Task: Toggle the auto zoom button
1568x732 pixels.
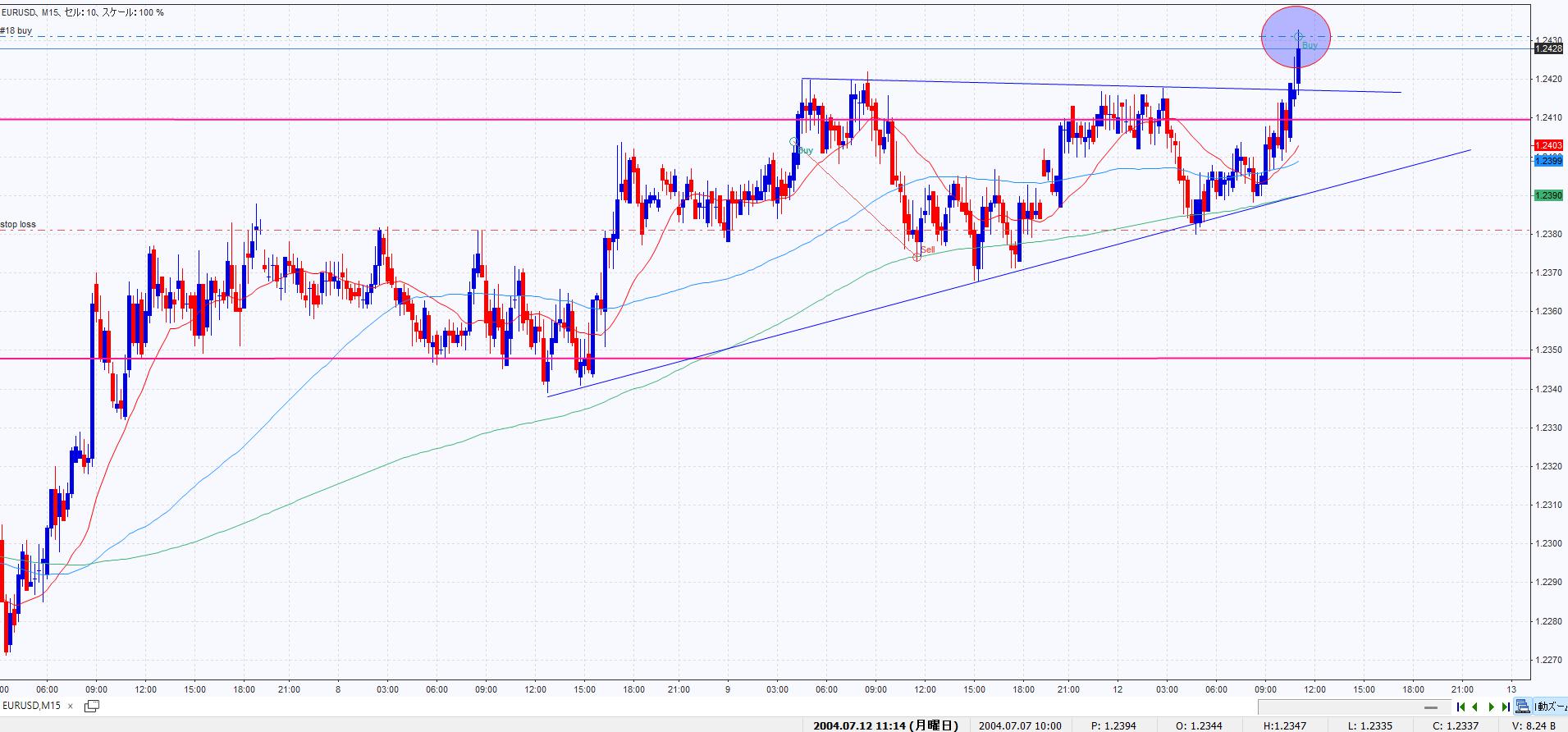Action: 1551,707
